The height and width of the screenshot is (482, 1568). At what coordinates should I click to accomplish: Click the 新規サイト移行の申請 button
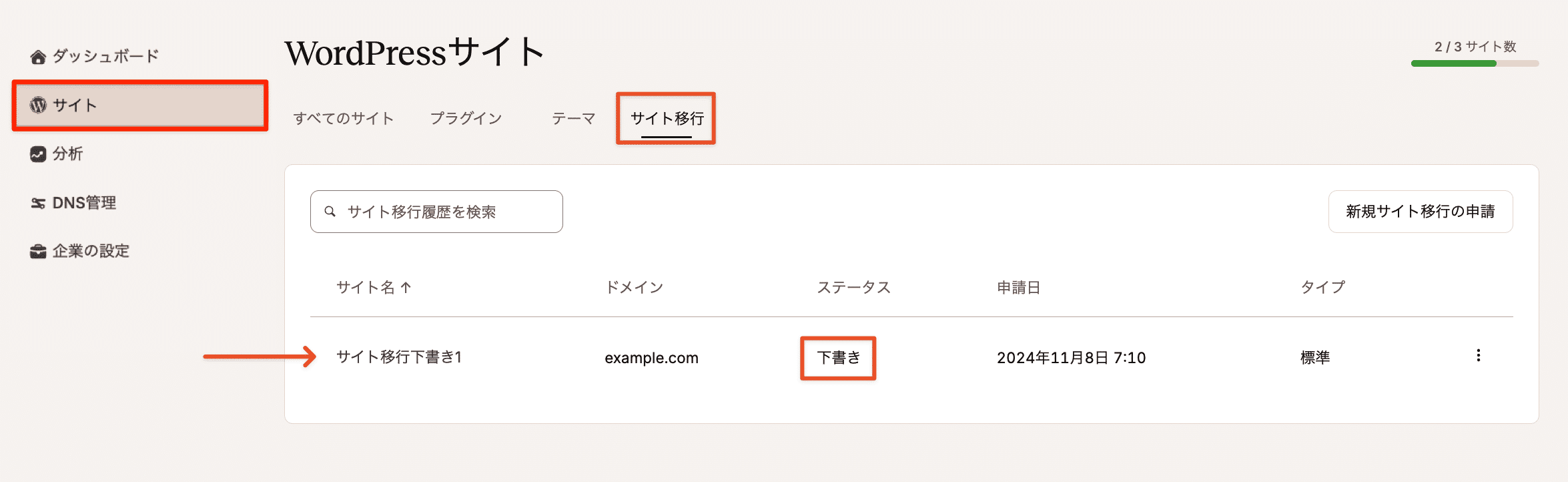click(1421, 211)
